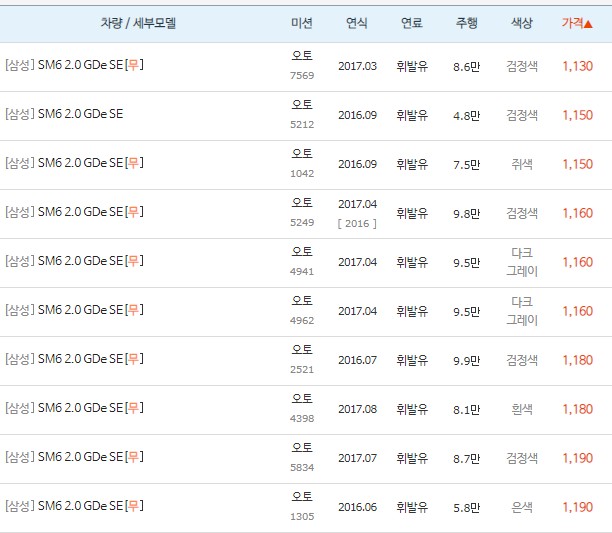The image size is (612, 533).
Task: Open the SM6 listing in the 쥐색 row
Action: [74, 163]
